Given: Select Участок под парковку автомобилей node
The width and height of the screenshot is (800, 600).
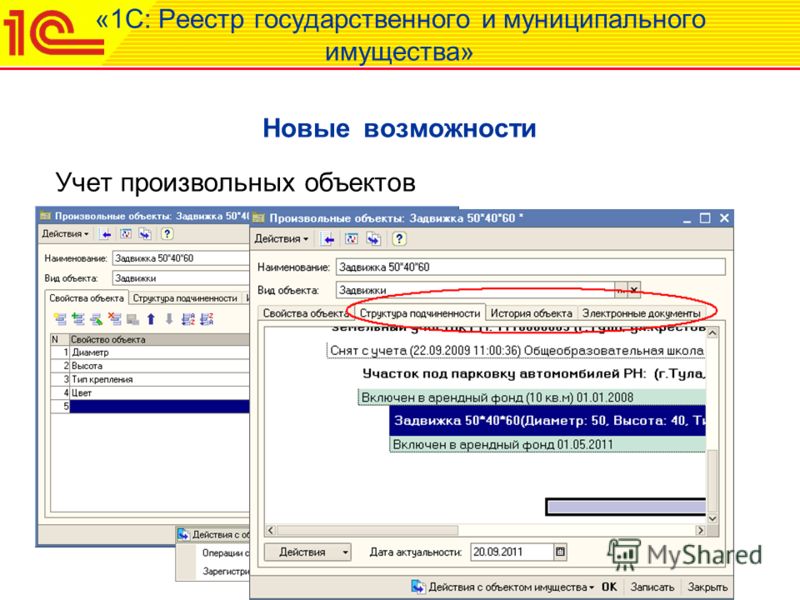Looking at the screenshot, I should 534,373.
